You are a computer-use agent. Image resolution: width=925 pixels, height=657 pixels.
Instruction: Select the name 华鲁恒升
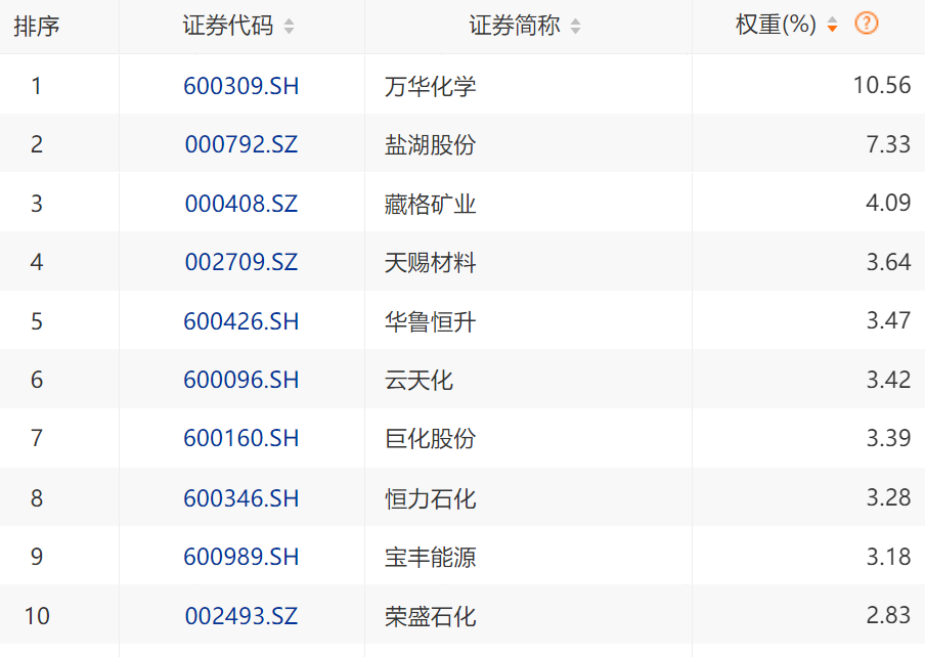tap(430, 322)
